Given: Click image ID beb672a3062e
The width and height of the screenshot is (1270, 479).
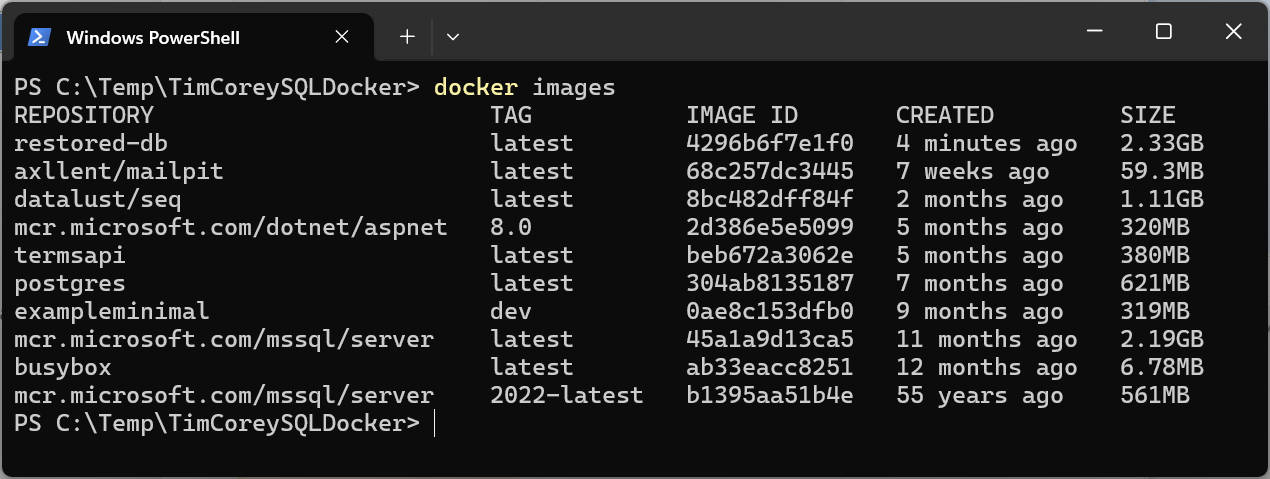Looking at the screenshot, I should [770, 255].
